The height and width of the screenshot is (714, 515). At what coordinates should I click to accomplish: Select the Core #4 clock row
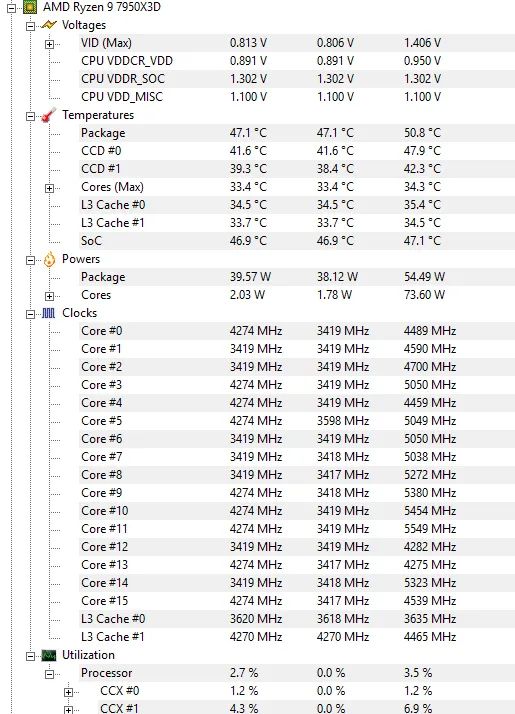coord(297,403)
